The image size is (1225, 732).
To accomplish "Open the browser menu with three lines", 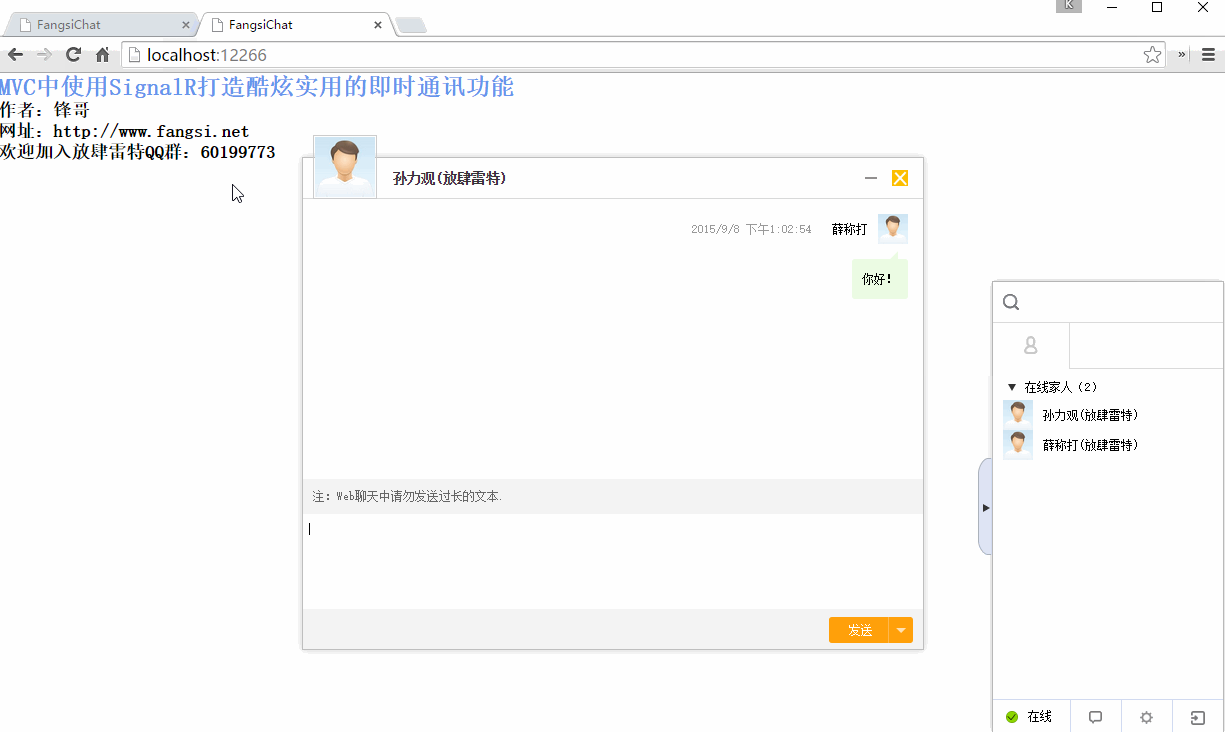I will [1207, 55].
